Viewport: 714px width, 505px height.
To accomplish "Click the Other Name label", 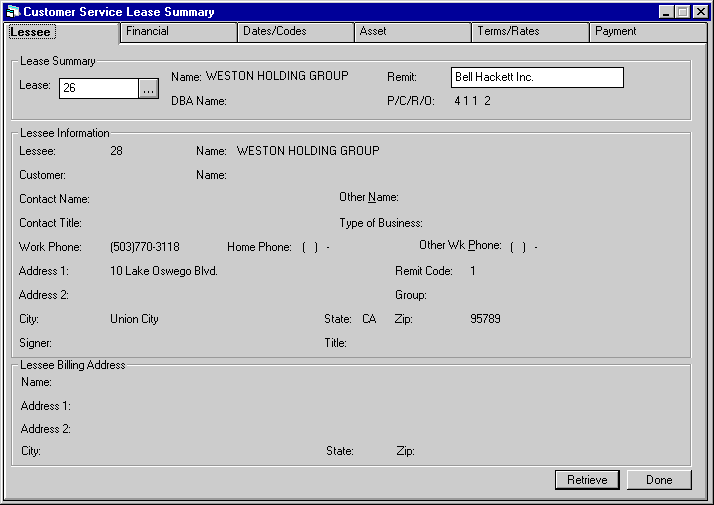I will coord(369,197).
